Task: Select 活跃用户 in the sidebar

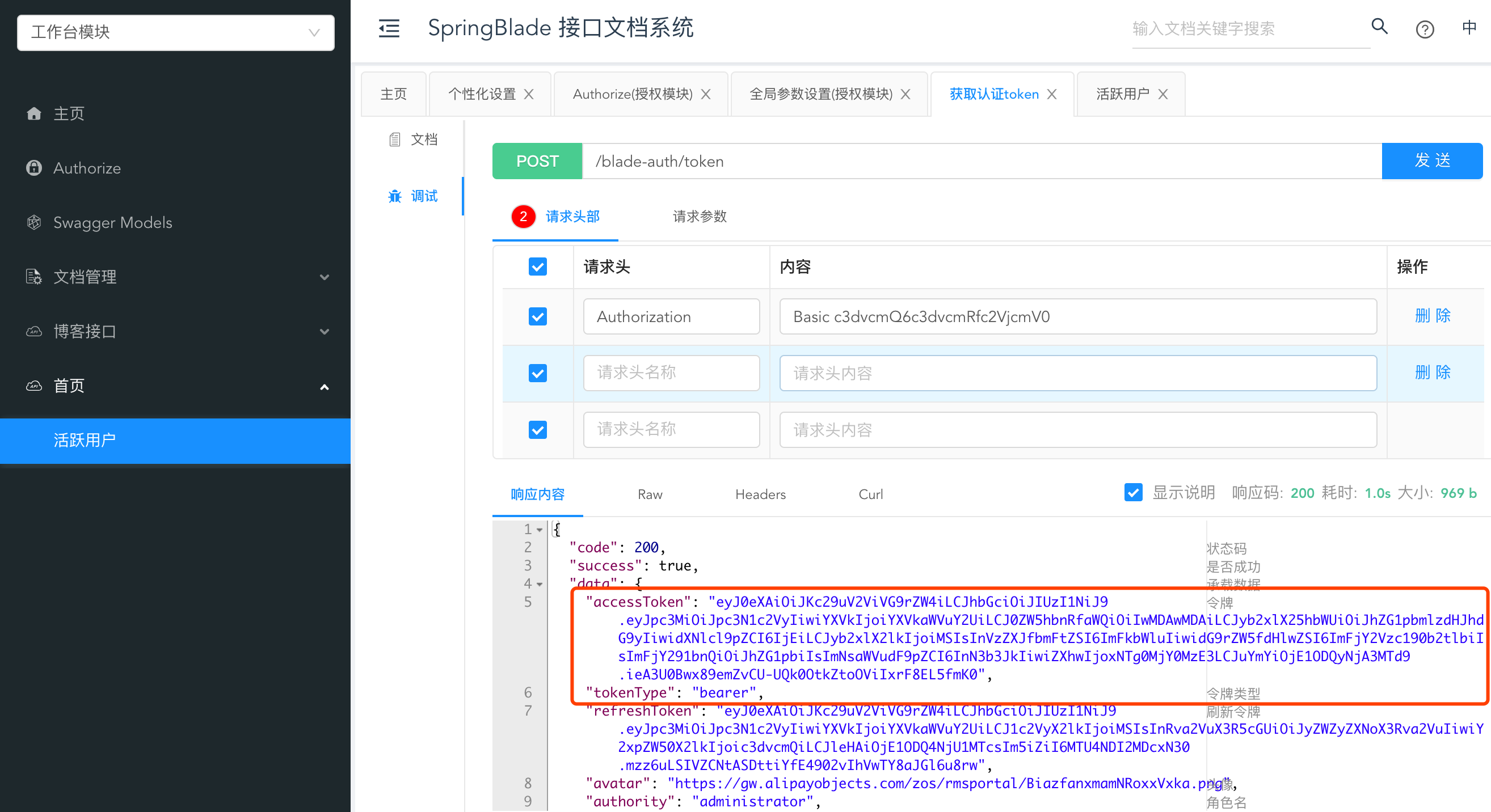Action: [x=175, y=441]
